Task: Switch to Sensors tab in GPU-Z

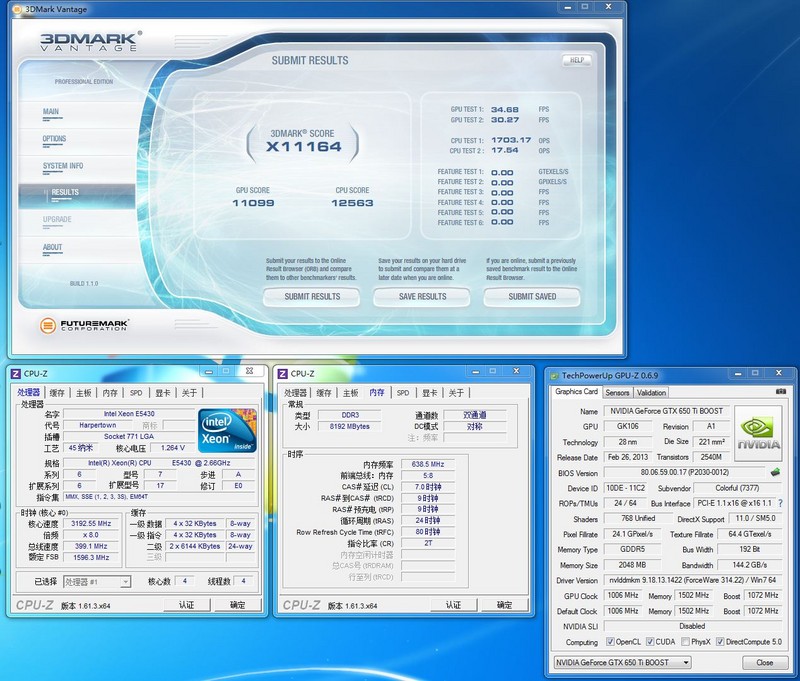Action: [x=617, y=393]
